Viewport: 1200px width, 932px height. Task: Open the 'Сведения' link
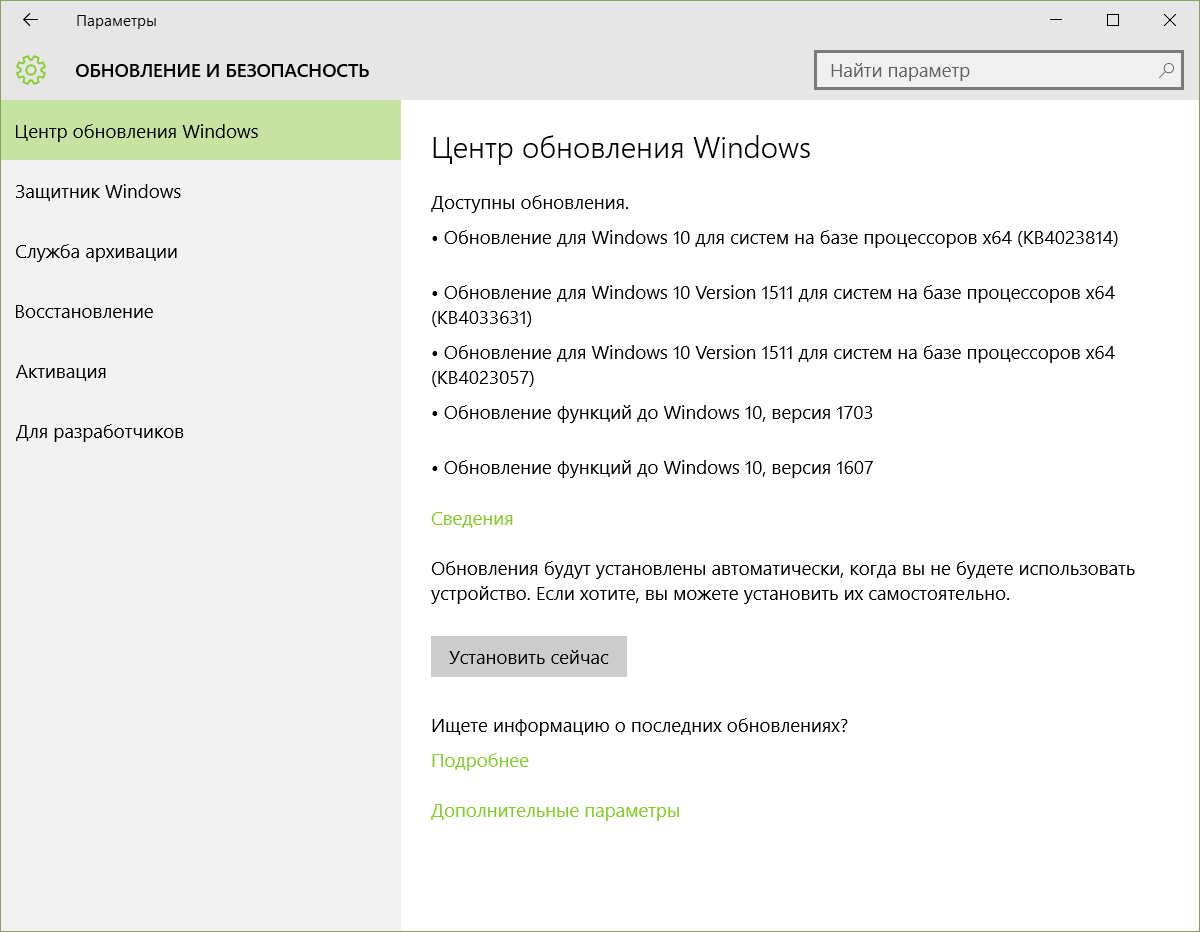(x=472, y=518)
